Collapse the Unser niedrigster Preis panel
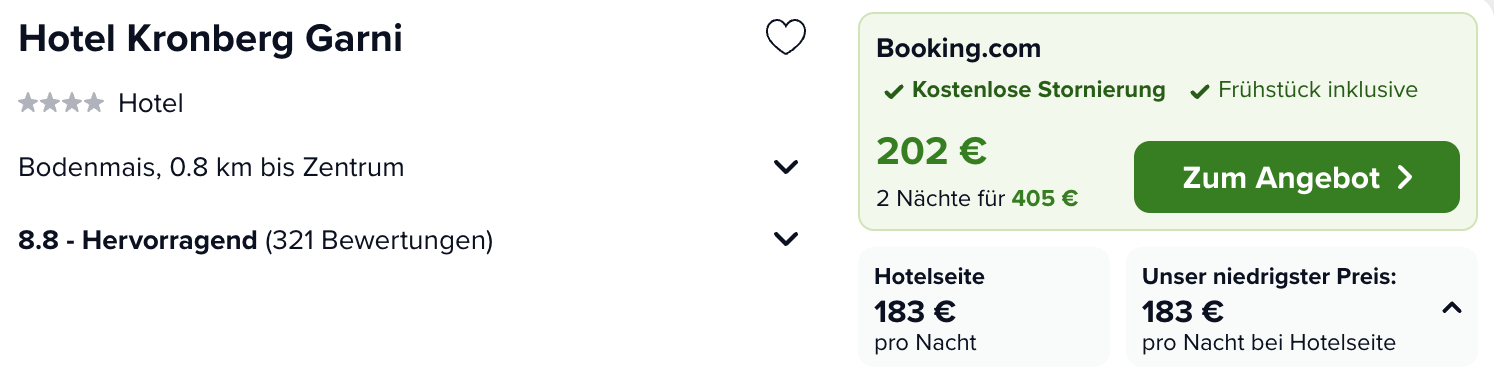This screenshot has height=378, width=1494. (1452, 309)
